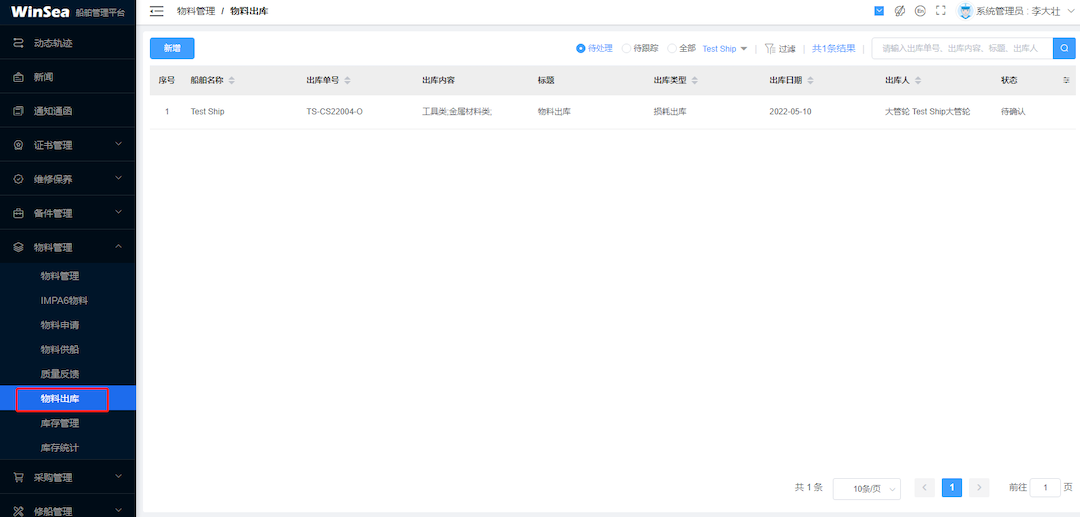The width and height of the screenshot is (1080, 517).
Task: Click page number 1 button
Action: [x=952, y=487]
